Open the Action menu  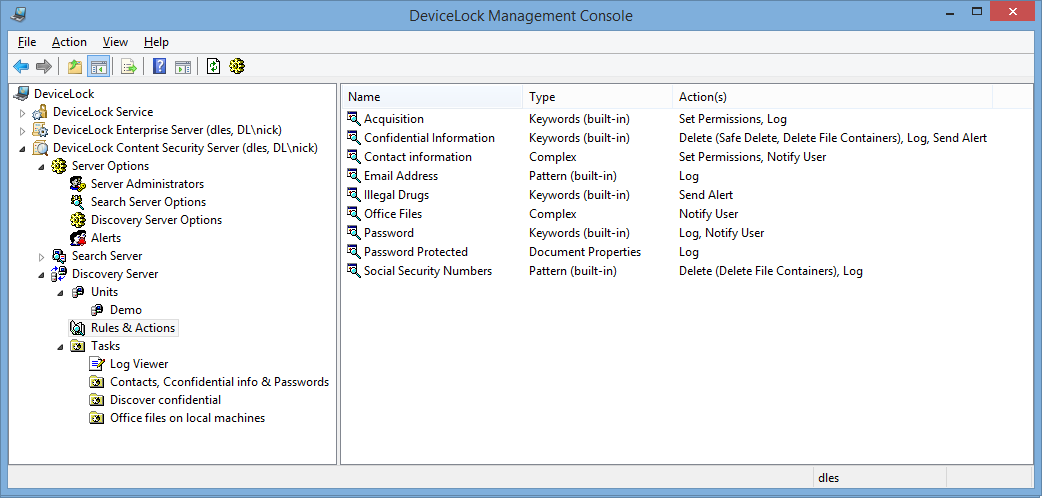(69, 42)
